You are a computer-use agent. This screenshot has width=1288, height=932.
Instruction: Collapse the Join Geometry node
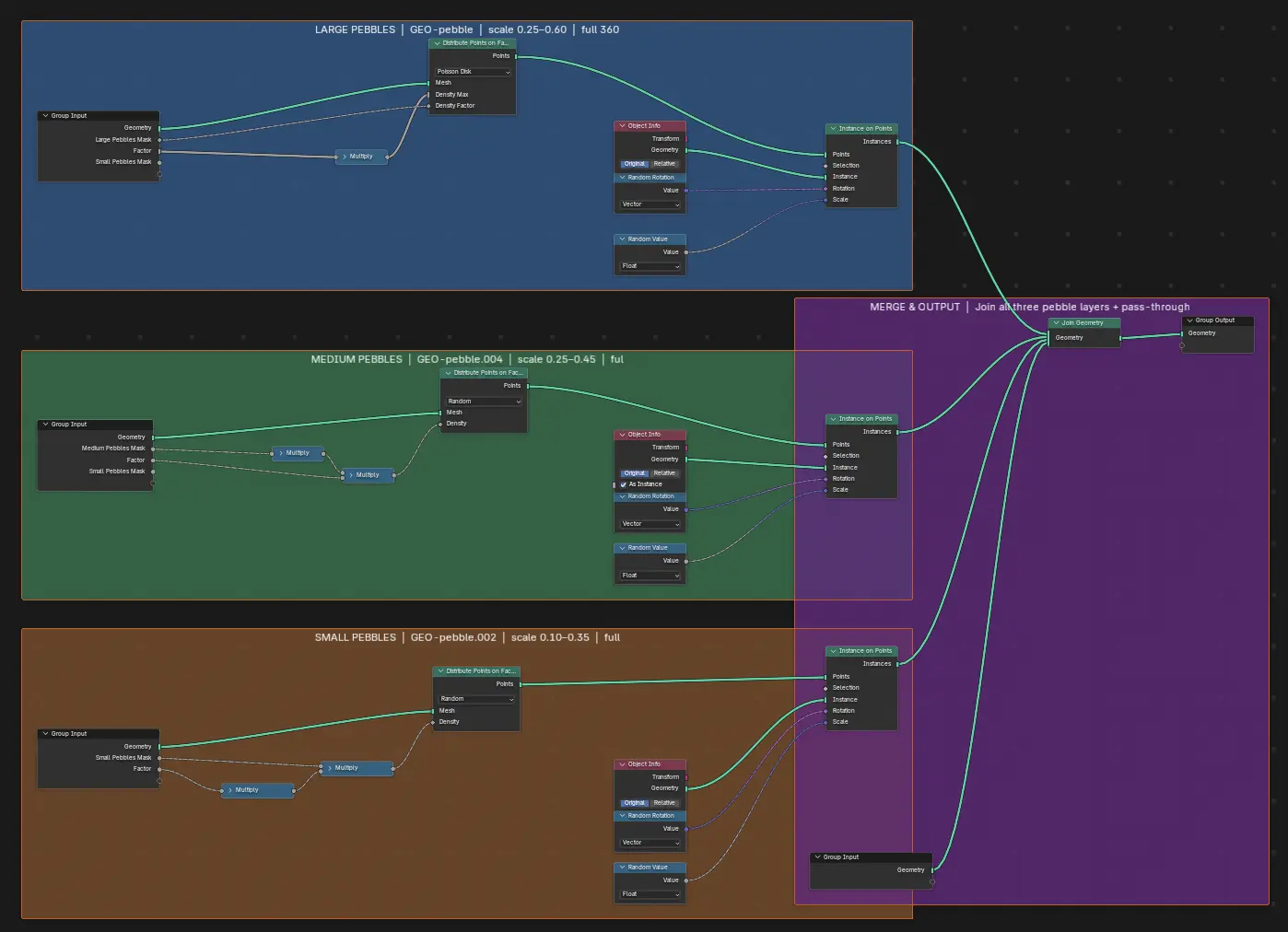coord(1056,323)
